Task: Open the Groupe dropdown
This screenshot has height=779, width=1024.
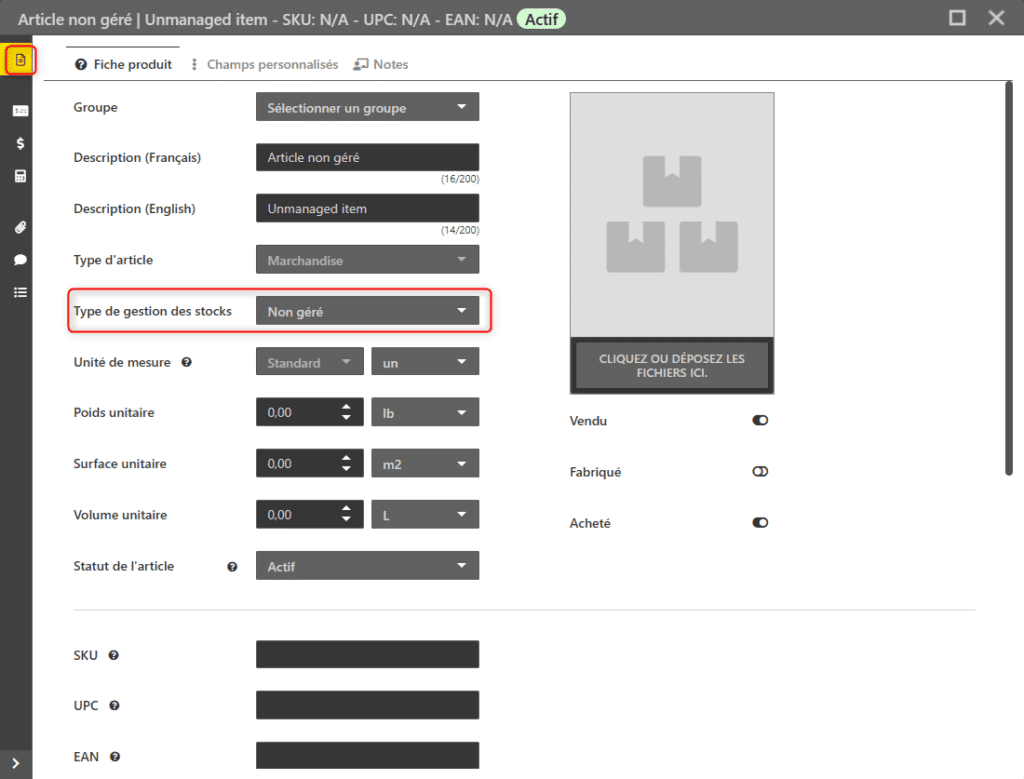Action: point(367,108)
